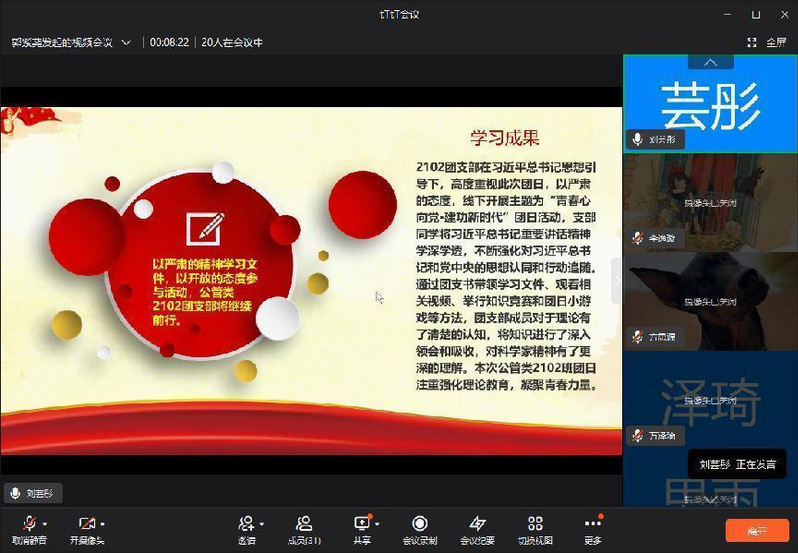Select the 芸彤 speaker video tile
Viewport: 798px width, 553px height.
[x=710, y=105]
